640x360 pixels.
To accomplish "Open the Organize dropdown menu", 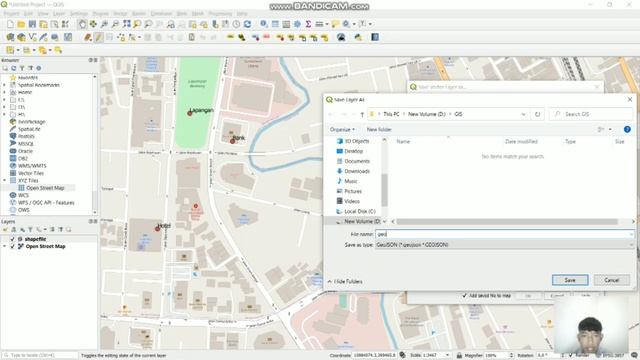I will (x=342, y=129).
